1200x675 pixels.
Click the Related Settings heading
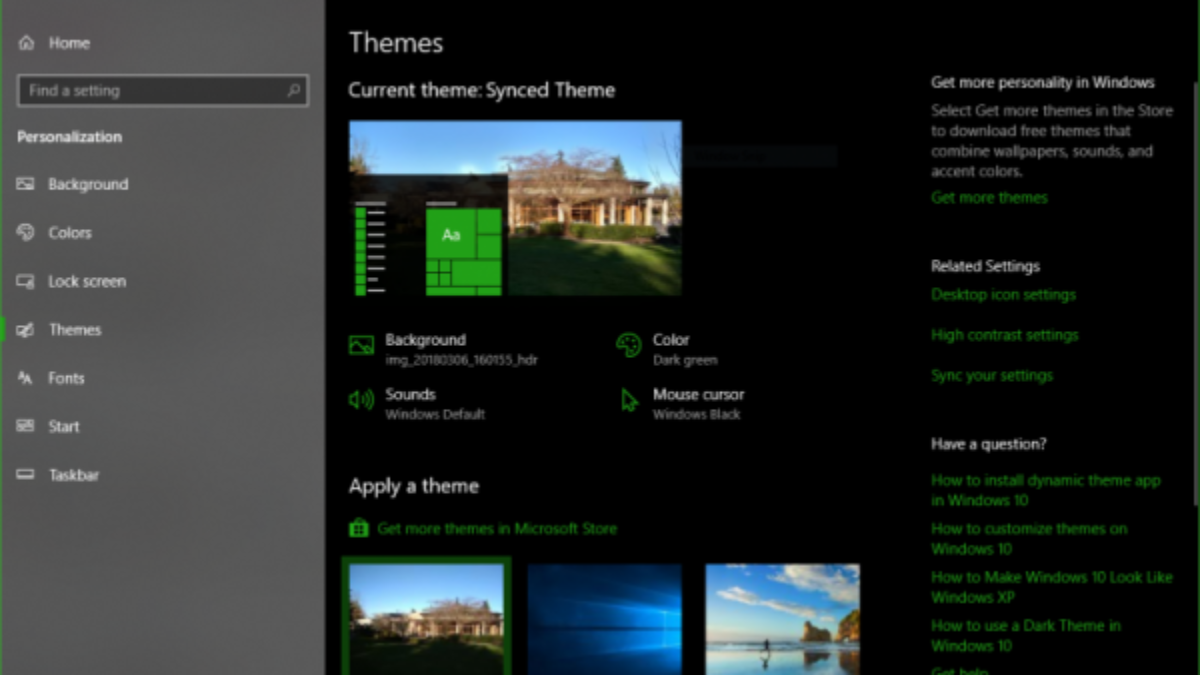985,266
